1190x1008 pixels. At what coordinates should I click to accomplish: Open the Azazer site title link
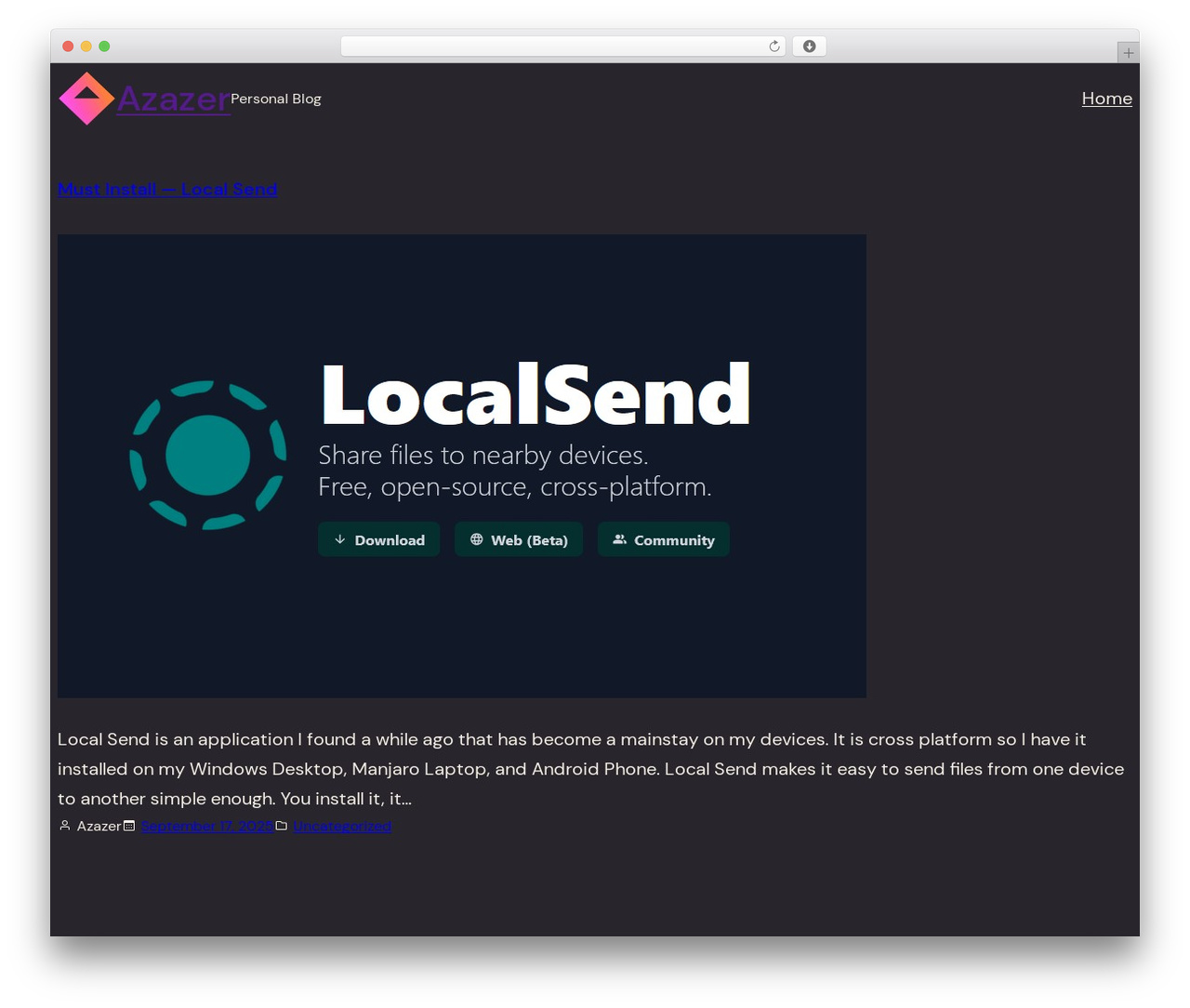pyautogui.click(x=174, y=99)
